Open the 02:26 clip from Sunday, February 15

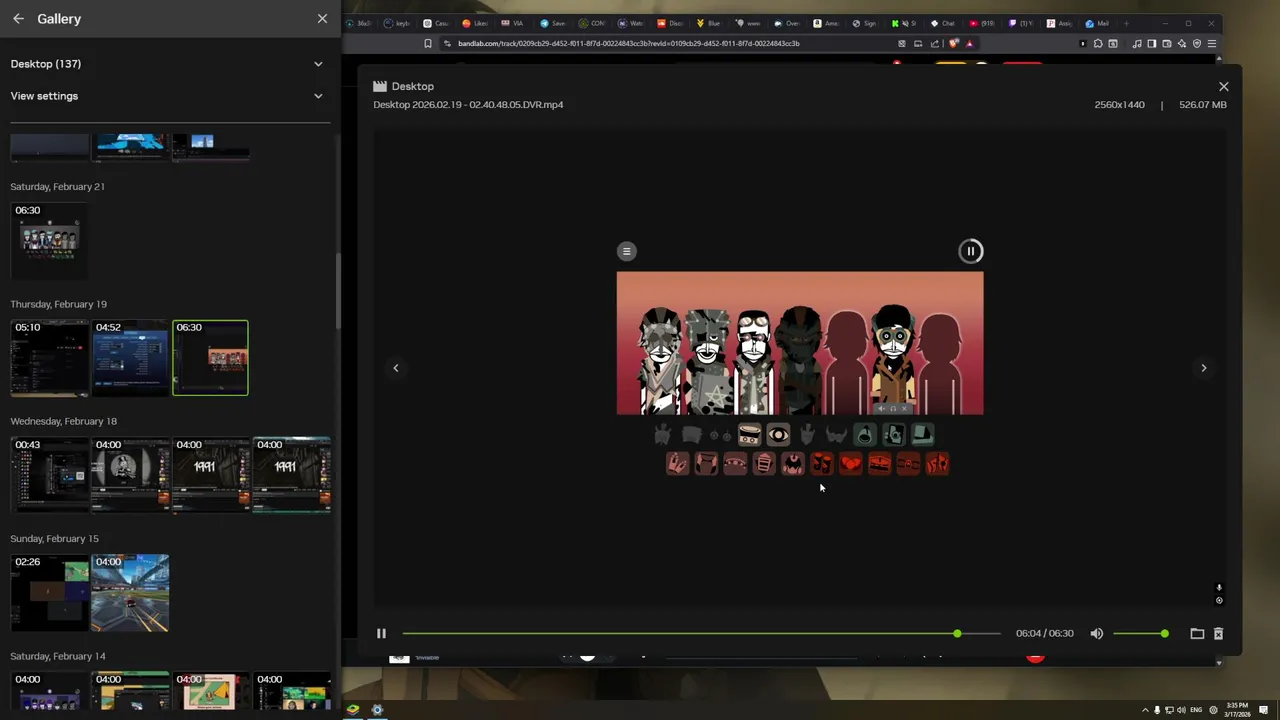click(x=49, y=592)
